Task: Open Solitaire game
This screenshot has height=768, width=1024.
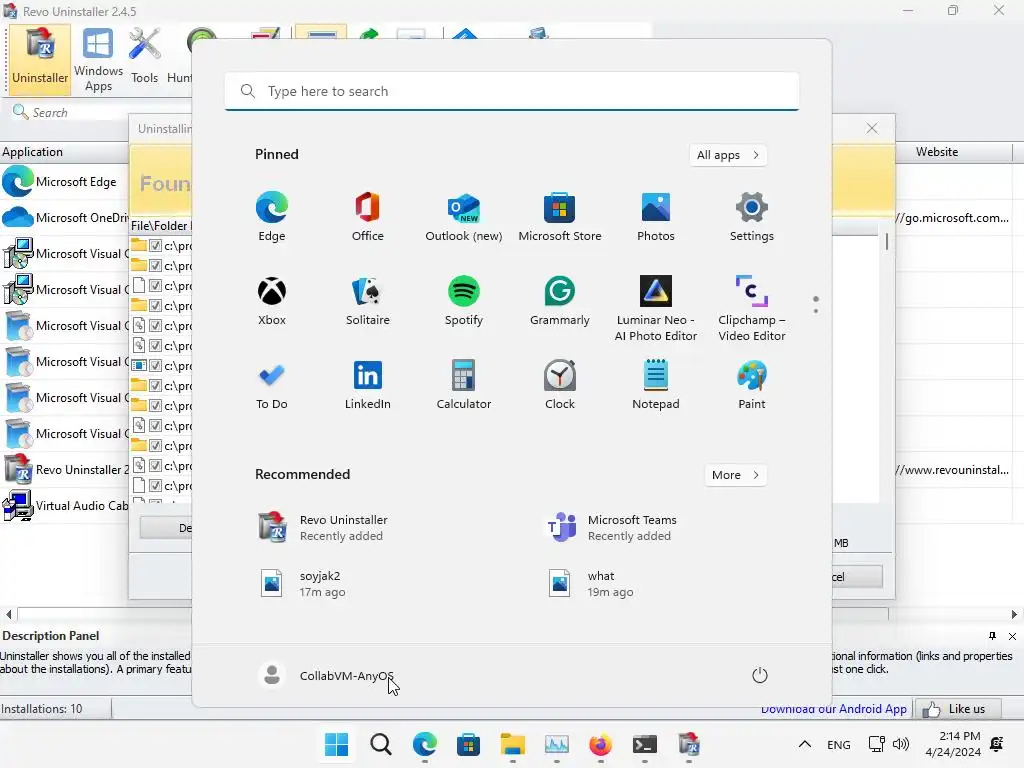Action: pyautogui.click(x=368, y=301)
